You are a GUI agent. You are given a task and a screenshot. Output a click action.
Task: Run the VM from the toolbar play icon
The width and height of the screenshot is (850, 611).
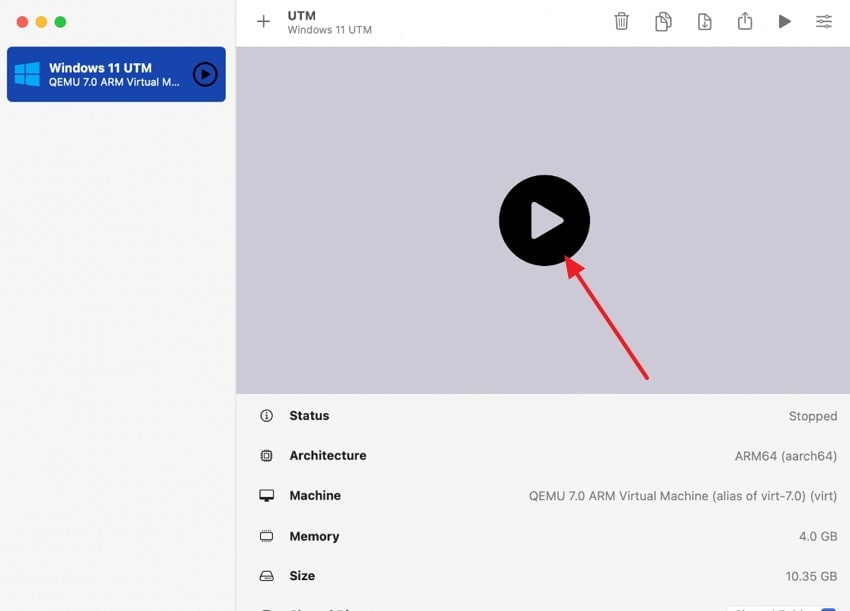coord(784,22)
